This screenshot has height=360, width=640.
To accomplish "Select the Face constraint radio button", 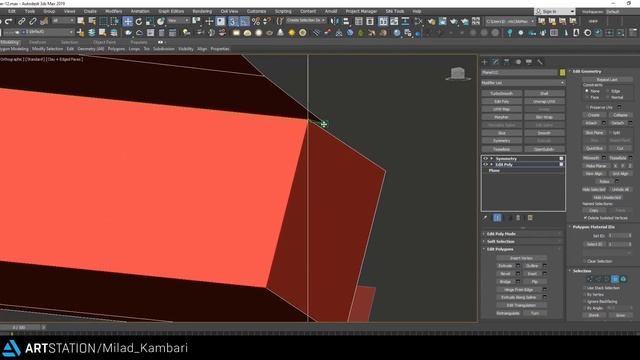I will [587, 98].
